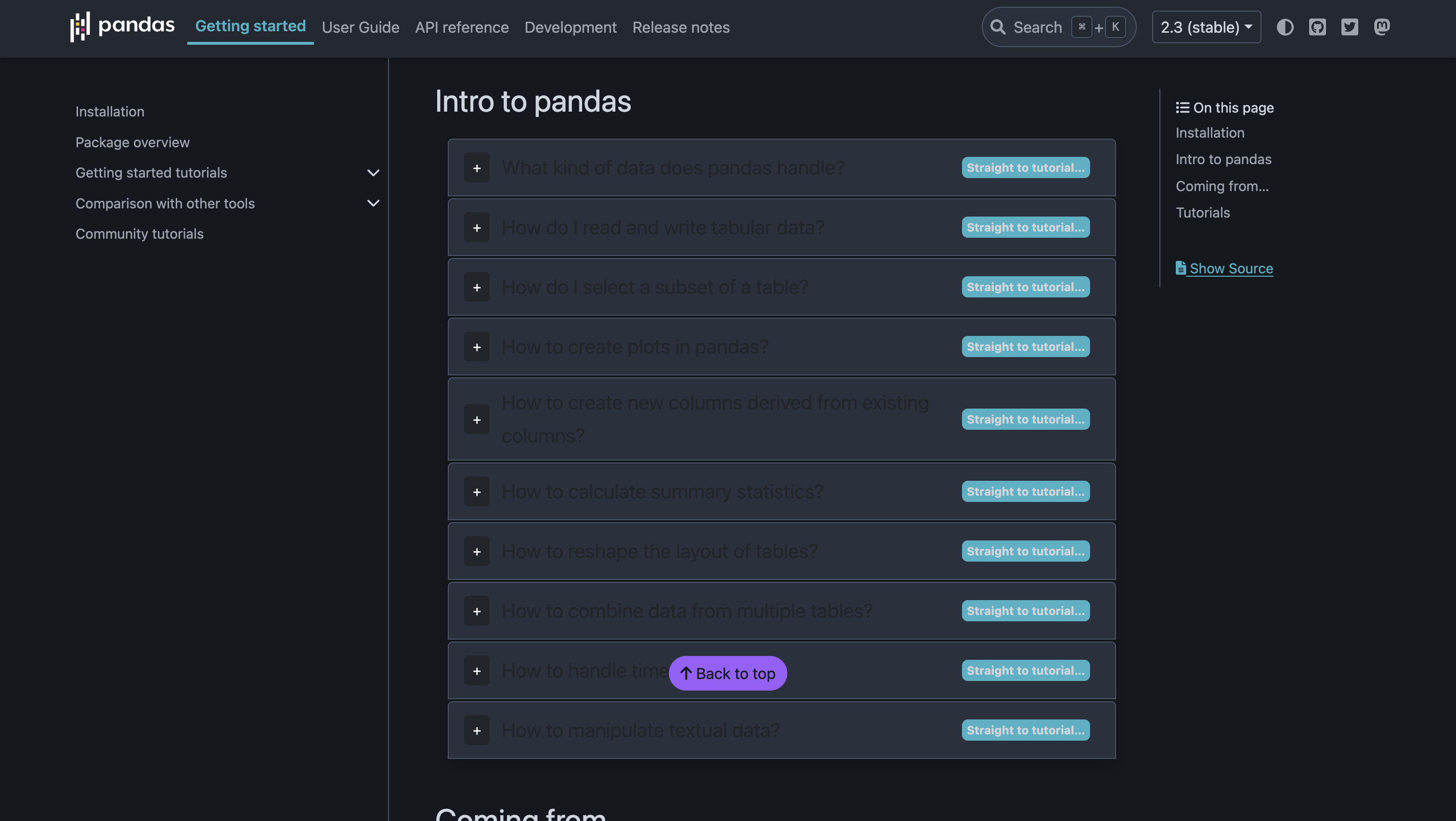This screenshot has width=1456, height=821.
Task: Expand 'How to combine data from multiple tables?' plus
Action: [x=477, y=611]
